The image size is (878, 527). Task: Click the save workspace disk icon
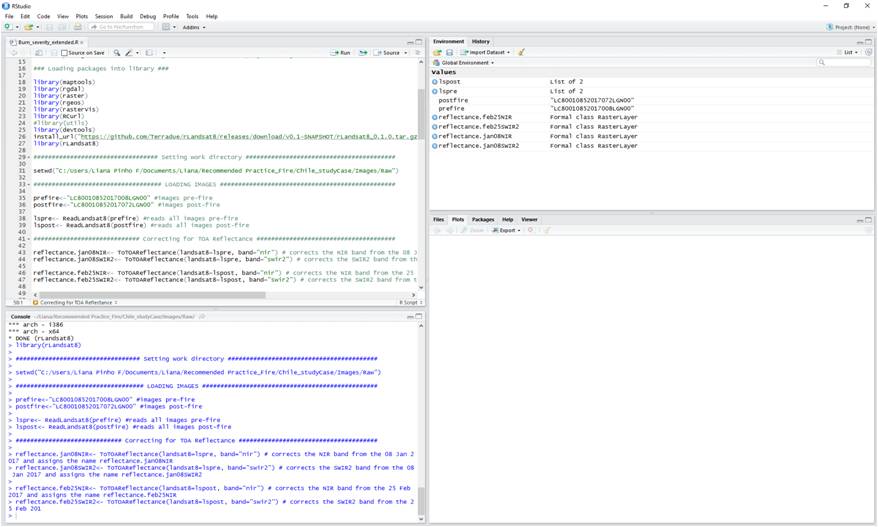click(x=449, y=52)
